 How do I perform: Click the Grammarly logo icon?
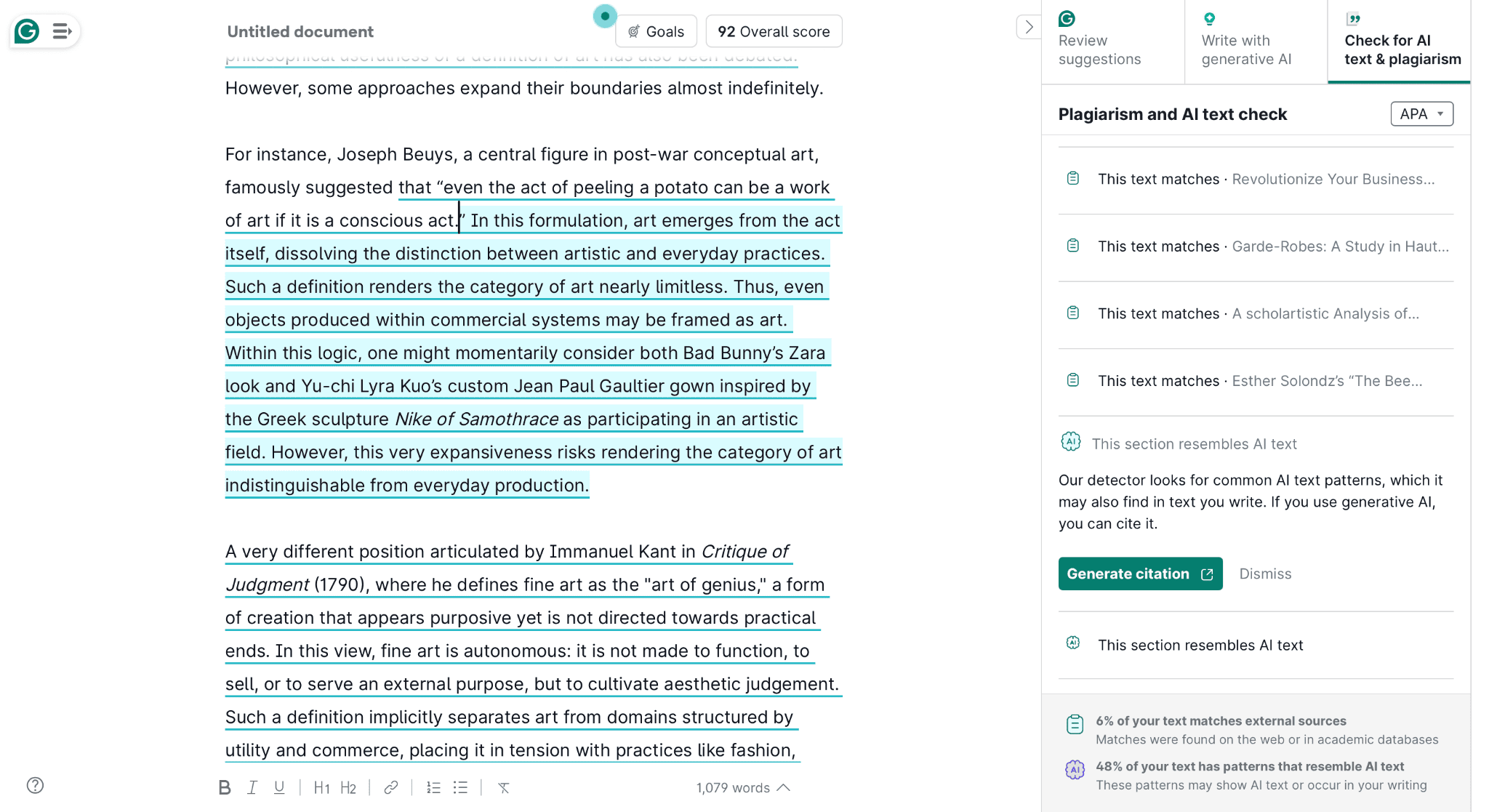[27, 31]
